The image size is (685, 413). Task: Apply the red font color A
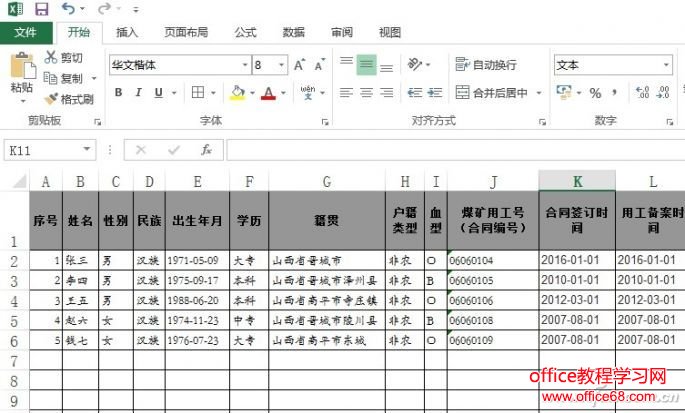pos(269,93)
